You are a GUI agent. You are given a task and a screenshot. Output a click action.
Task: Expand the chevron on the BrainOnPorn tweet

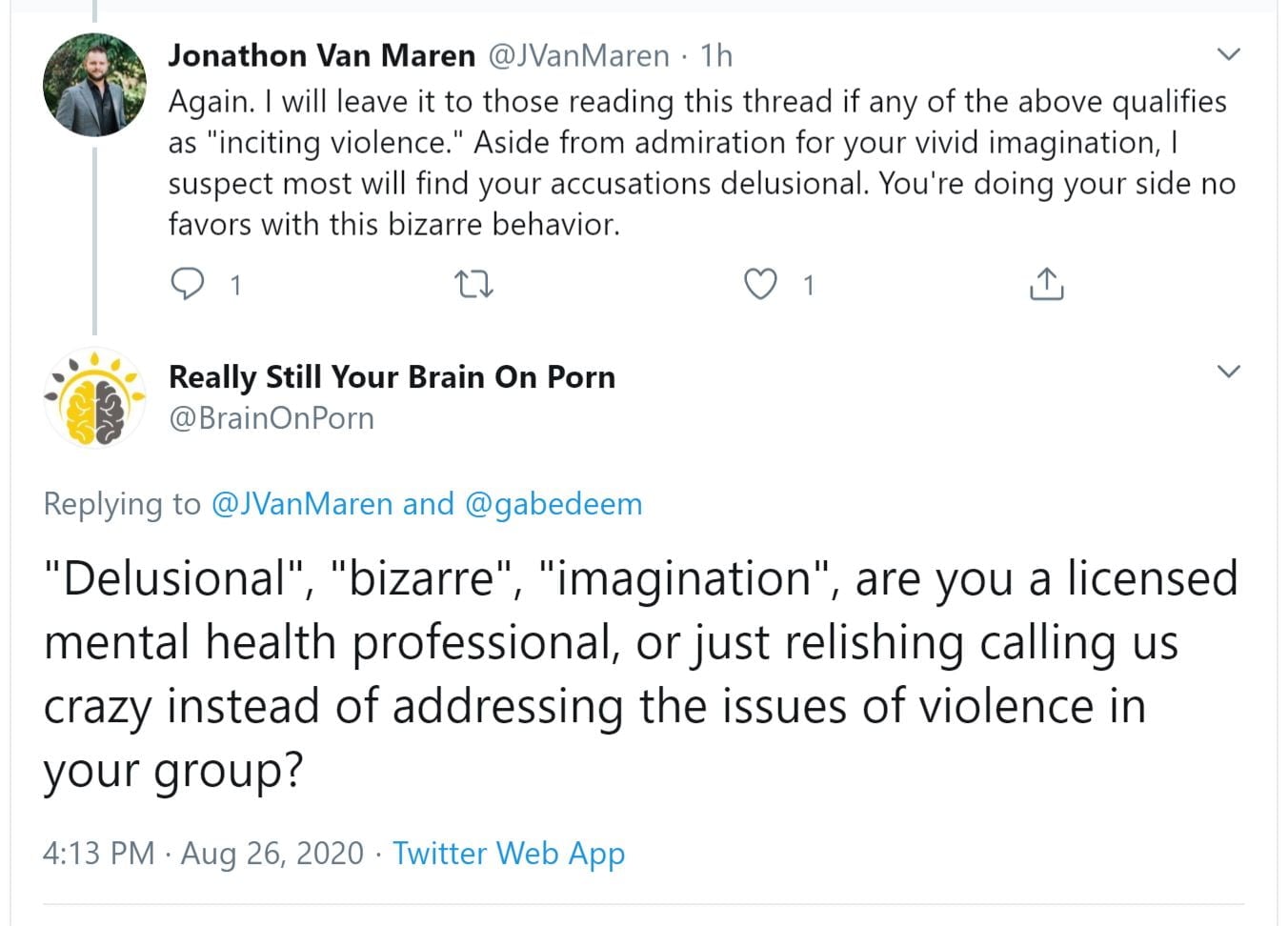click(x=1229, y=372)
